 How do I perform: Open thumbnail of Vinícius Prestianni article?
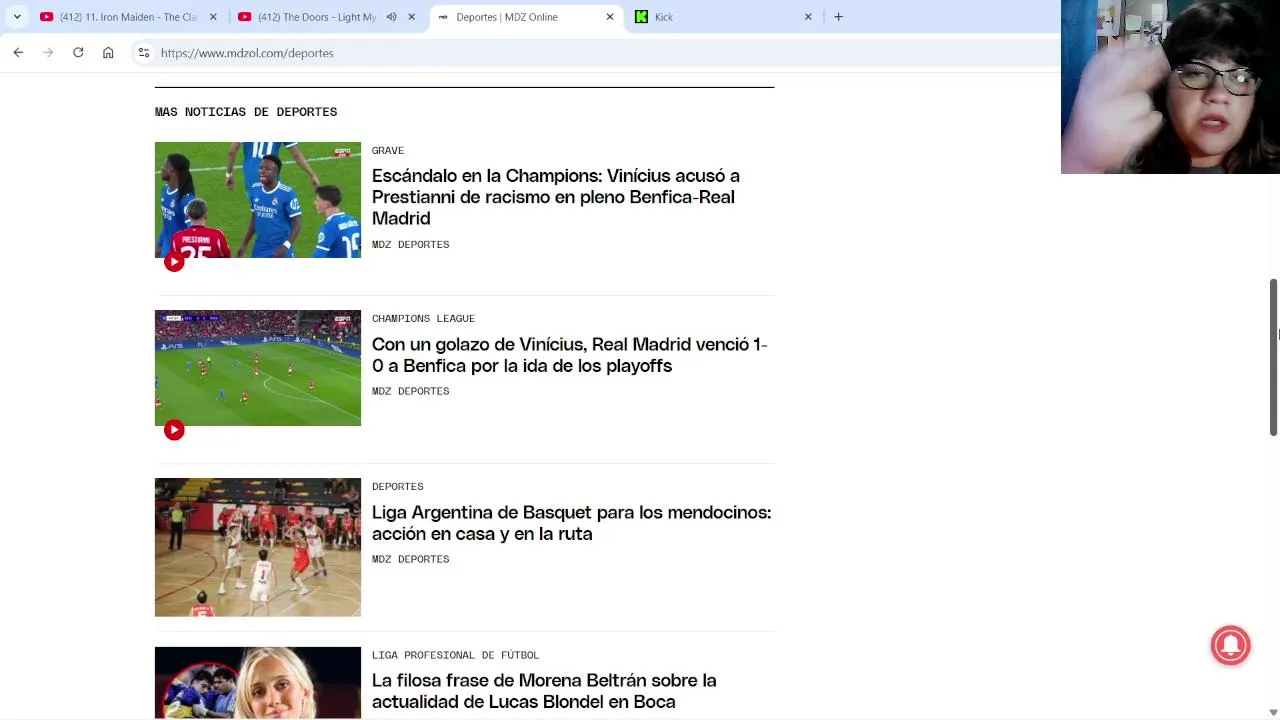[258, 200]
